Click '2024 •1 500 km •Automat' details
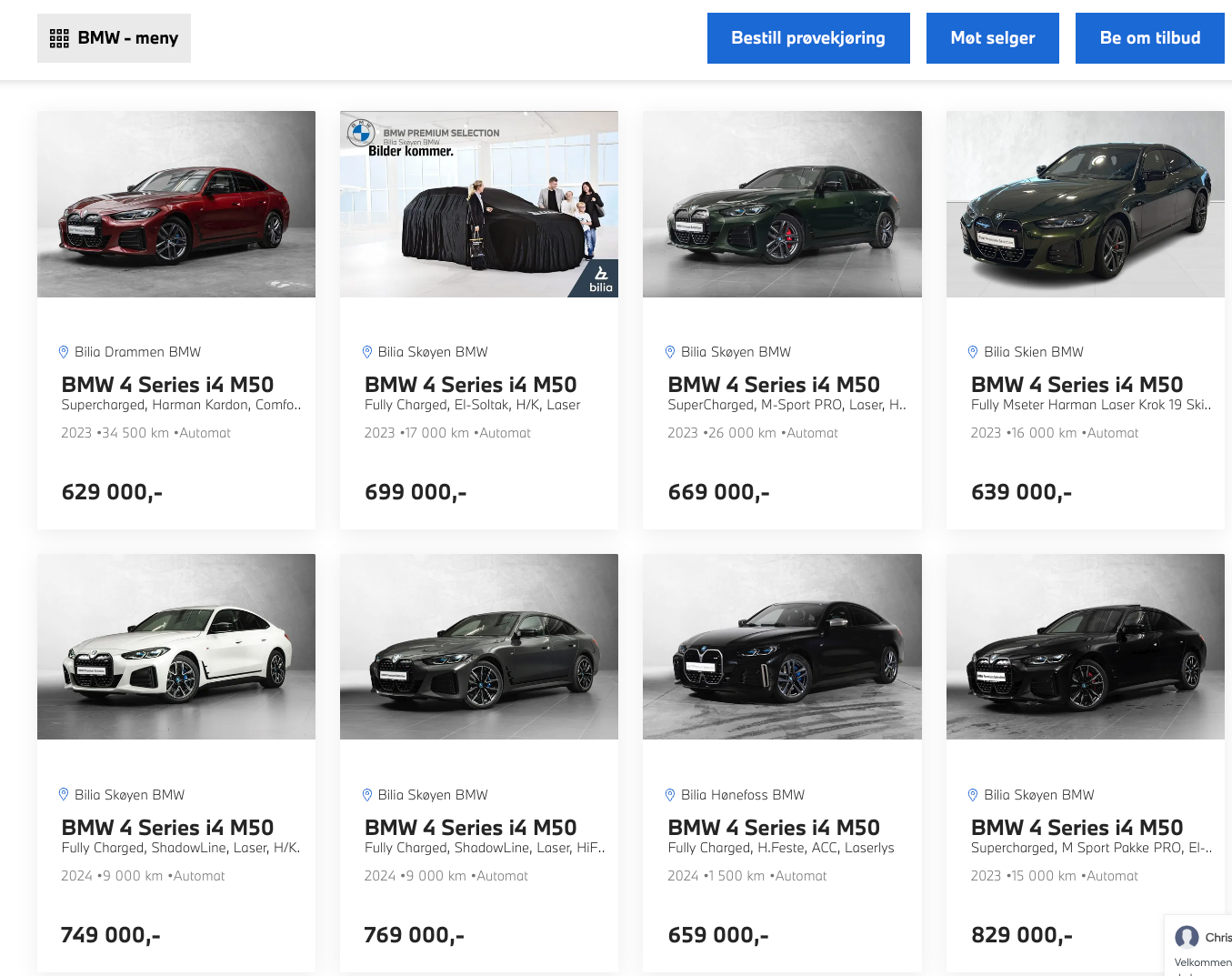 [747, 876]
